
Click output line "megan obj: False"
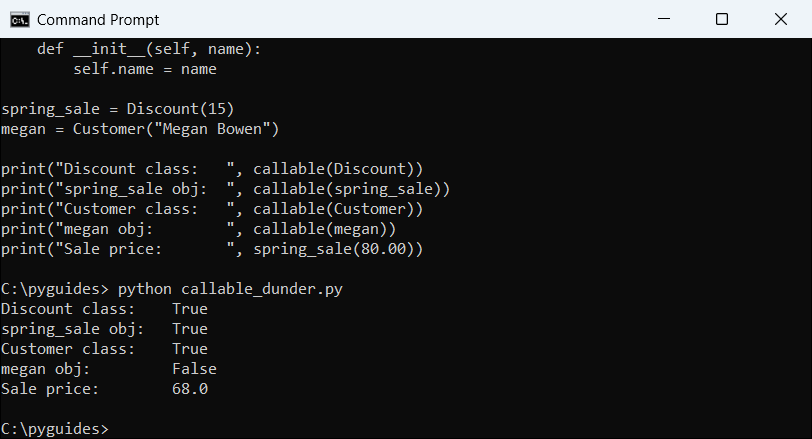pyautogui.click(x=109, y=369)
